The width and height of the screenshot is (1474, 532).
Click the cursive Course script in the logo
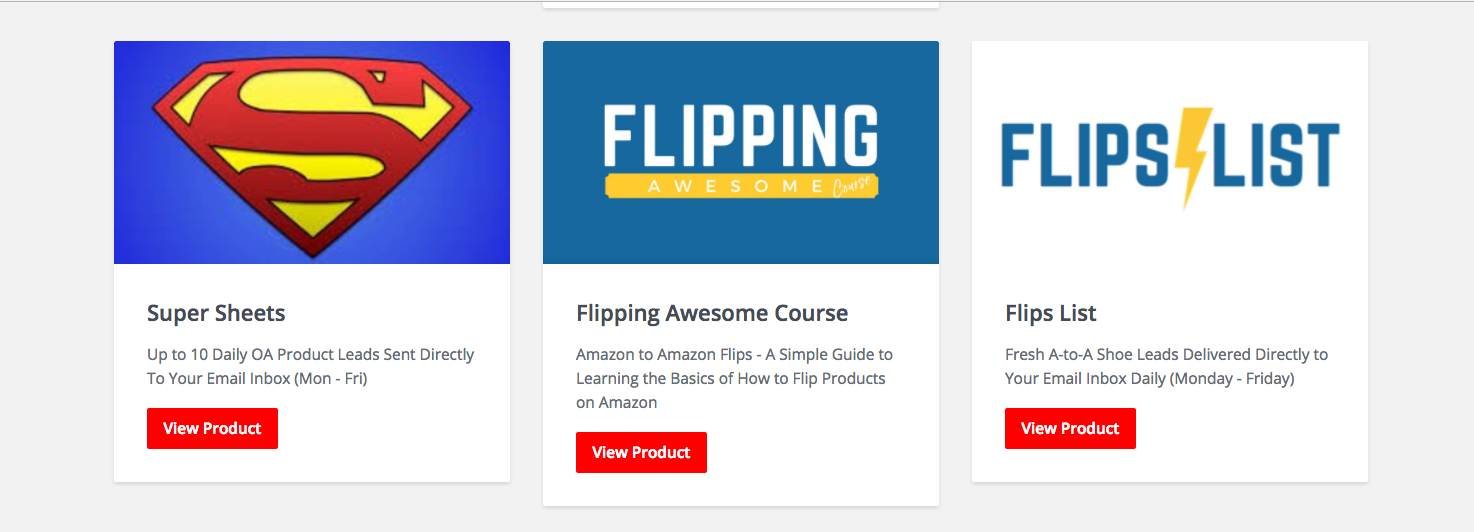852,187
